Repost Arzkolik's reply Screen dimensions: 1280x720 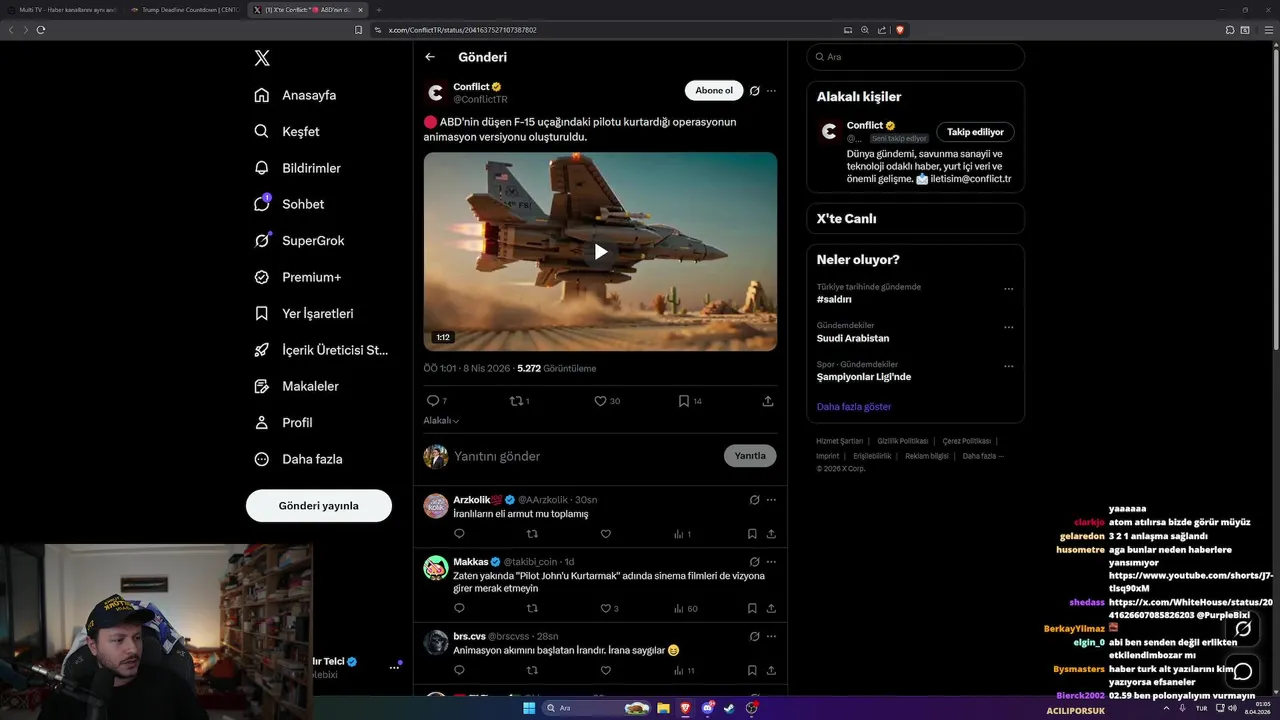coord(532,534)
